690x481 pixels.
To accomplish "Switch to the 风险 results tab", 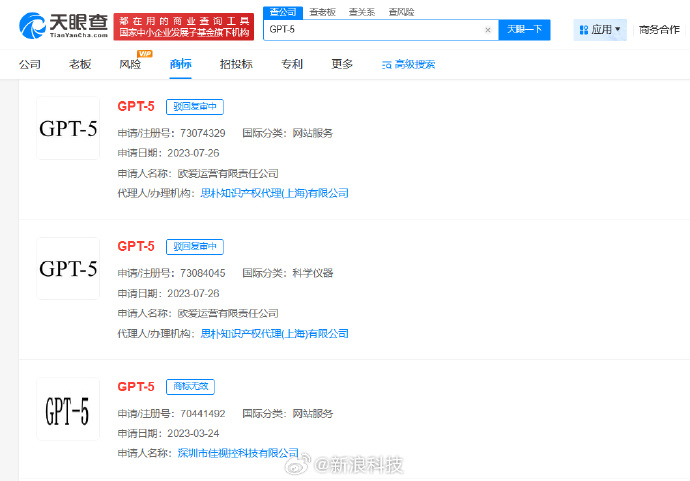I will pos(130,64).
